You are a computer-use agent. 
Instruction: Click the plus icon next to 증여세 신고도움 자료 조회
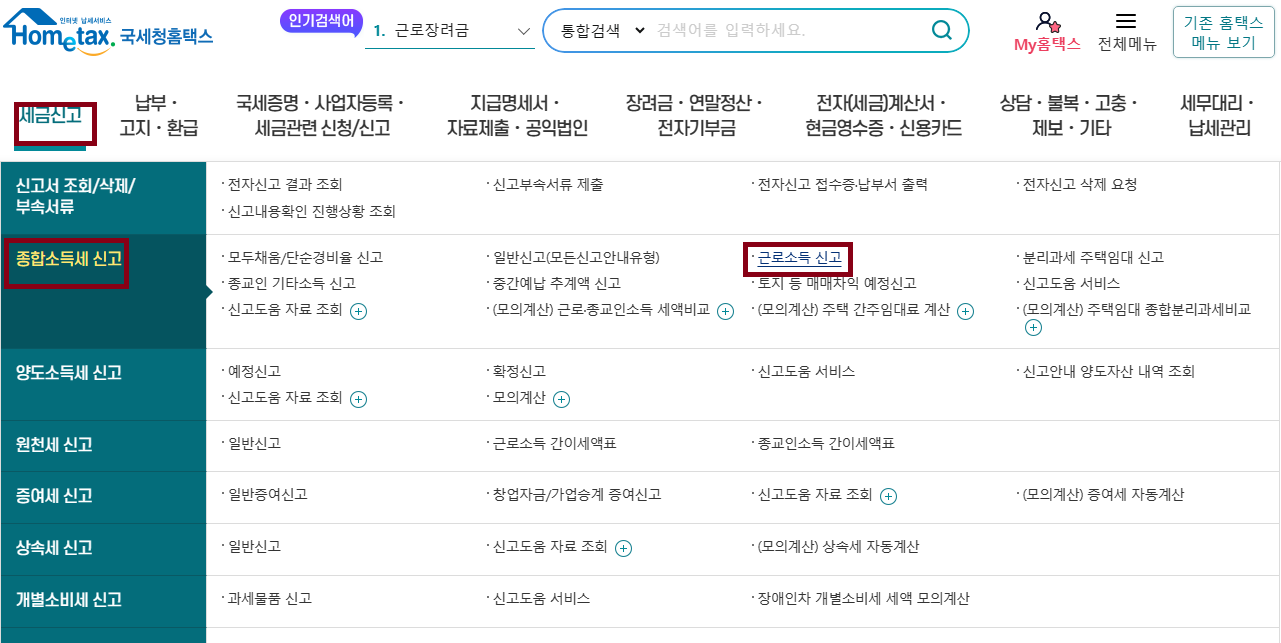pos(887,496)
